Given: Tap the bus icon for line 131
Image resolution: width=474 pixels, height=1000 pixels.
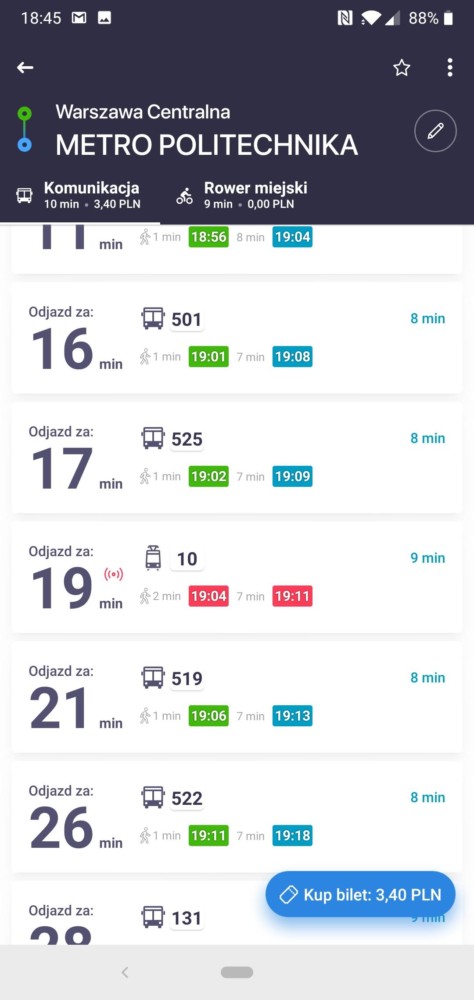Looking at the screenshot, I should [153, 917].
